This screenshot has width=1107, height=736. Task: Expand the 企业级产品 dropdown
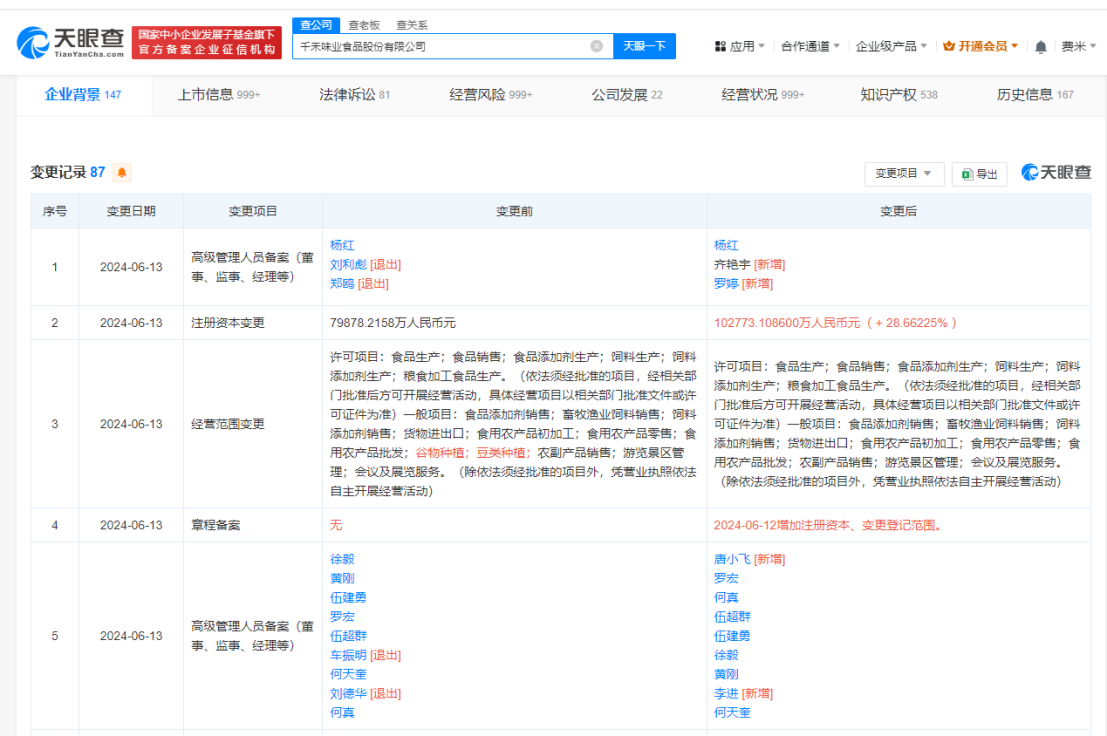(x=891, y=46)
